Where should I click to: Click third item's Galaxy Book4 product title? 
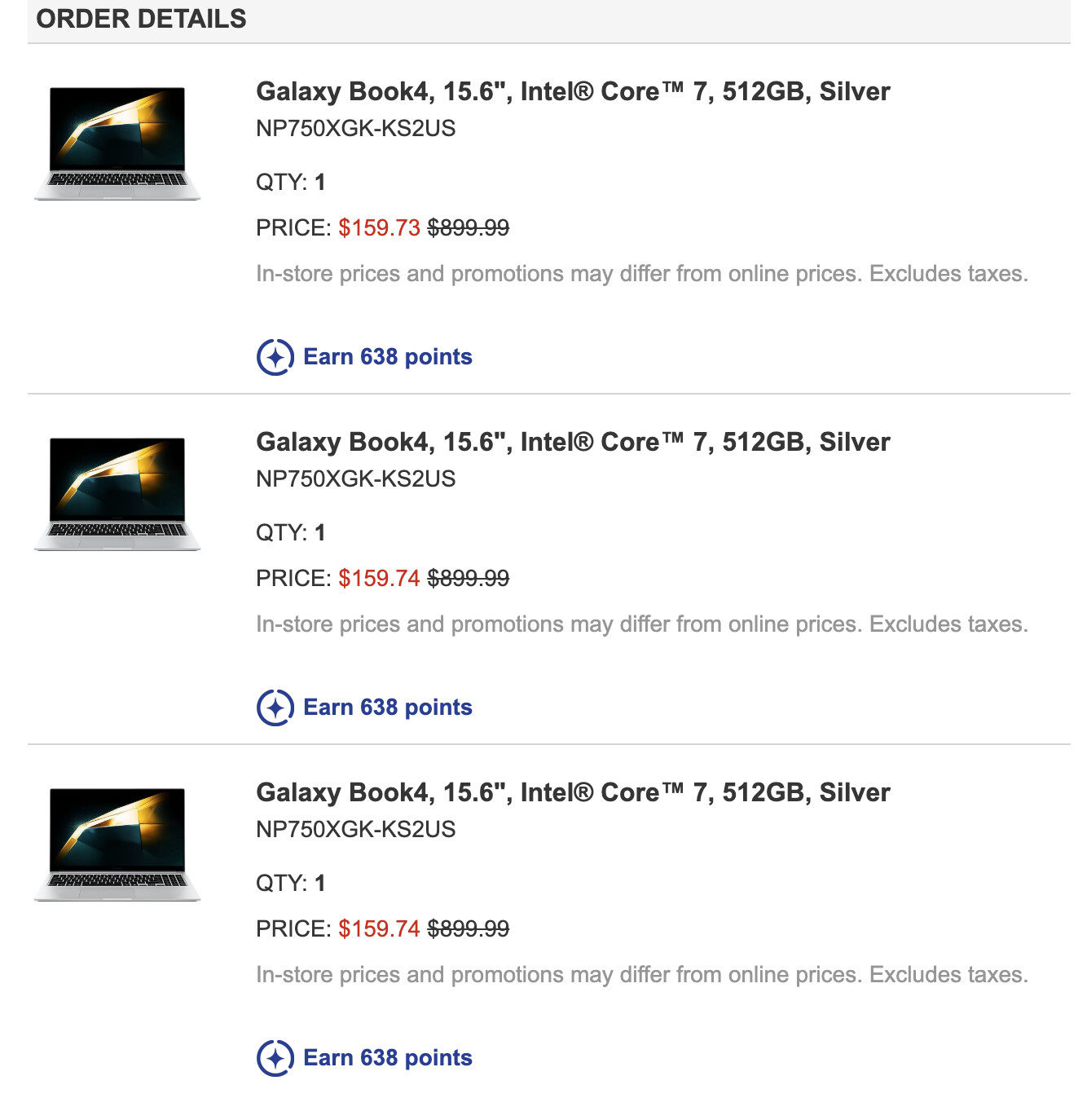point(573,792)
